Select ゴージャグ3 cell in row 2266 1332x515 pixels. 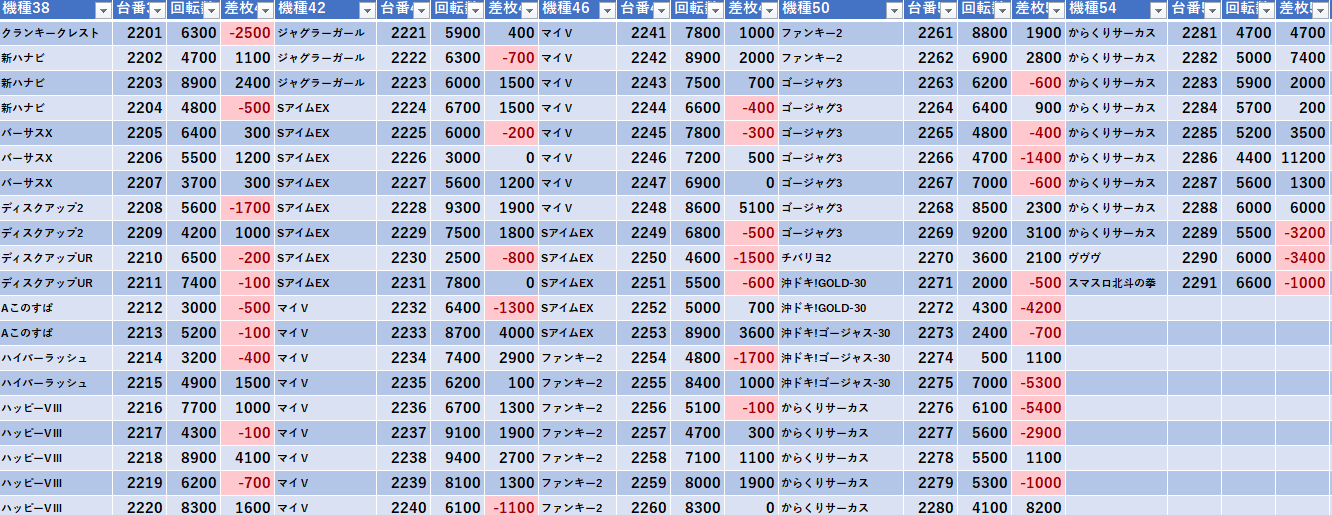tap(841, 158)
